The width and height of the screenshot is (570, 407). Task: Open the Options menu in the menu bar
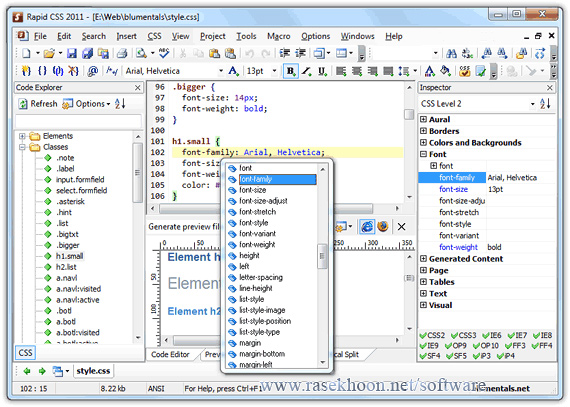(x=316, y=36)
